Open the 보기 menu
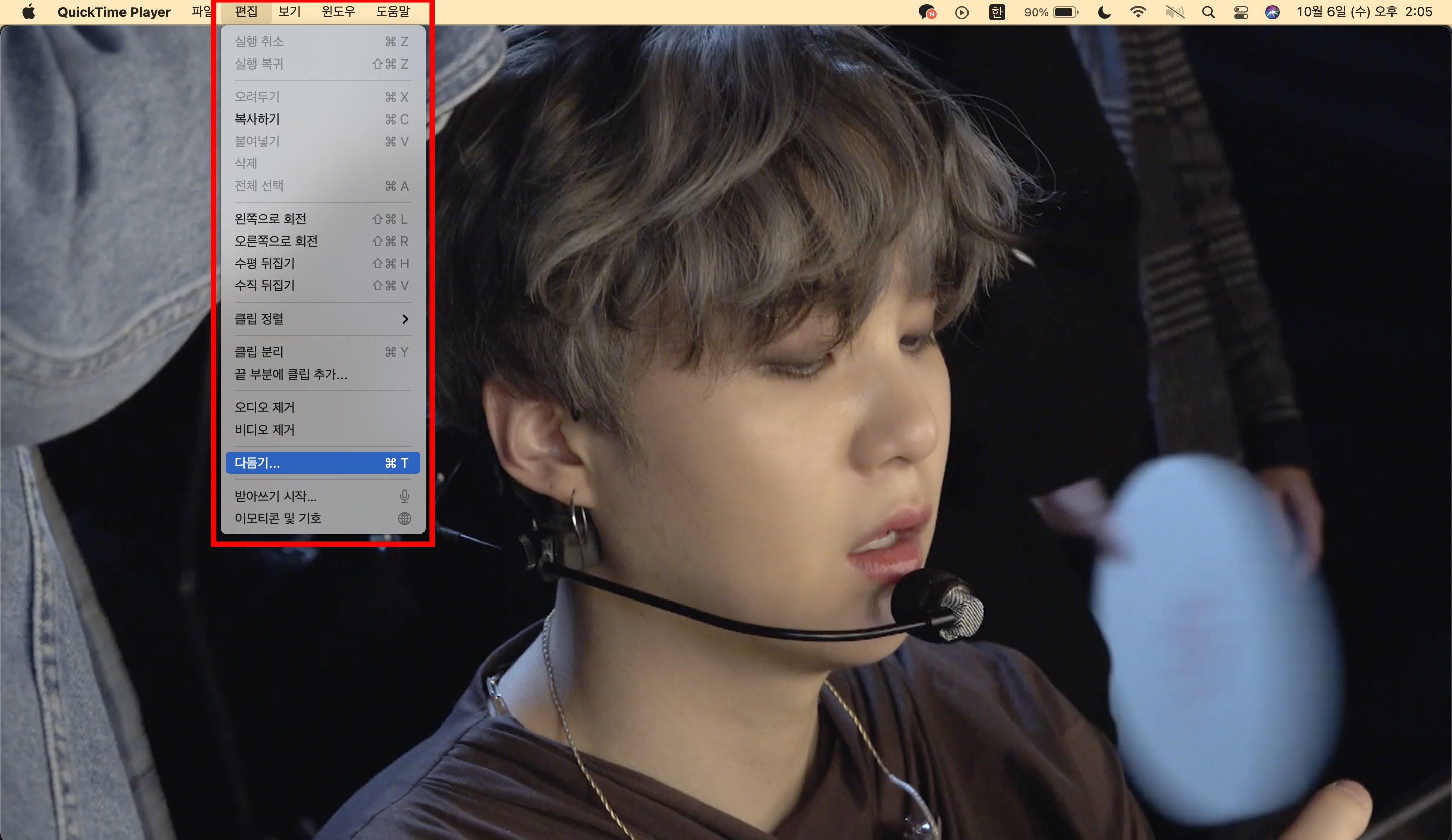 pyautogui.click(x=290, y=12)
